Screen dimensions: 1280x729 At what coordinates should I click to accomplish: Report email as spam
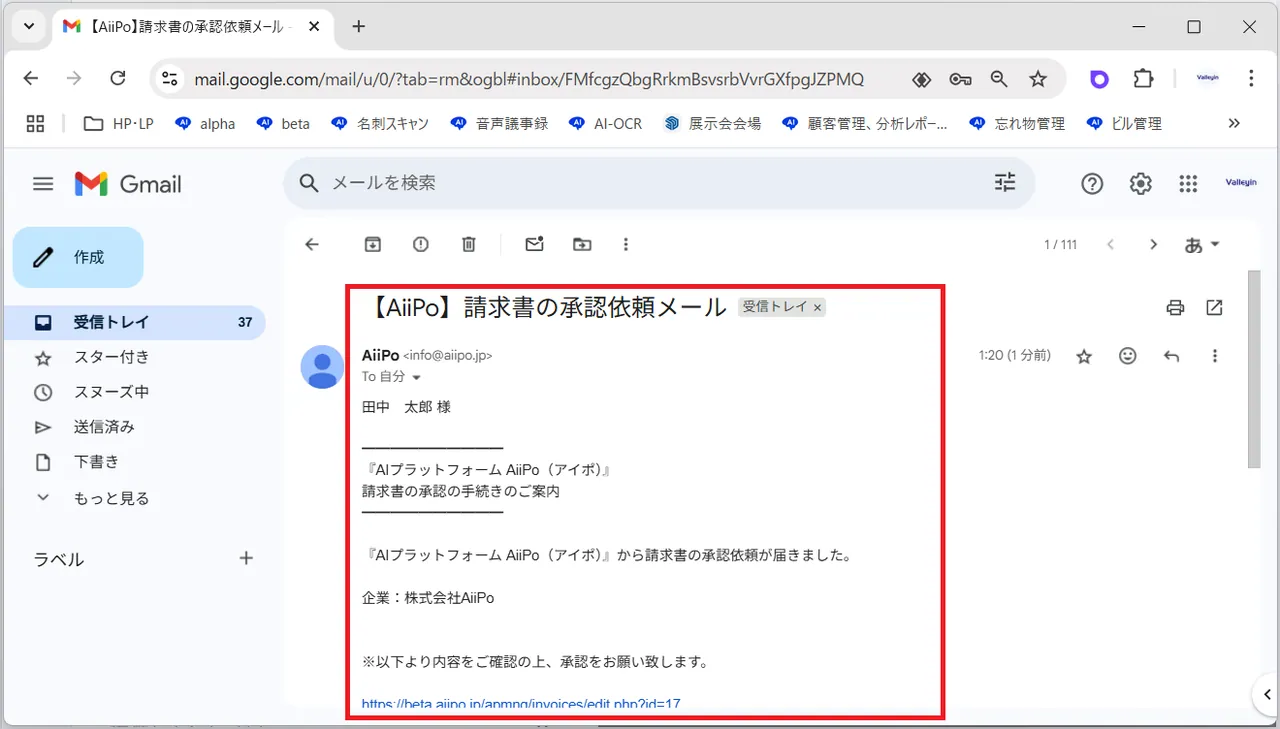point(421,244)
